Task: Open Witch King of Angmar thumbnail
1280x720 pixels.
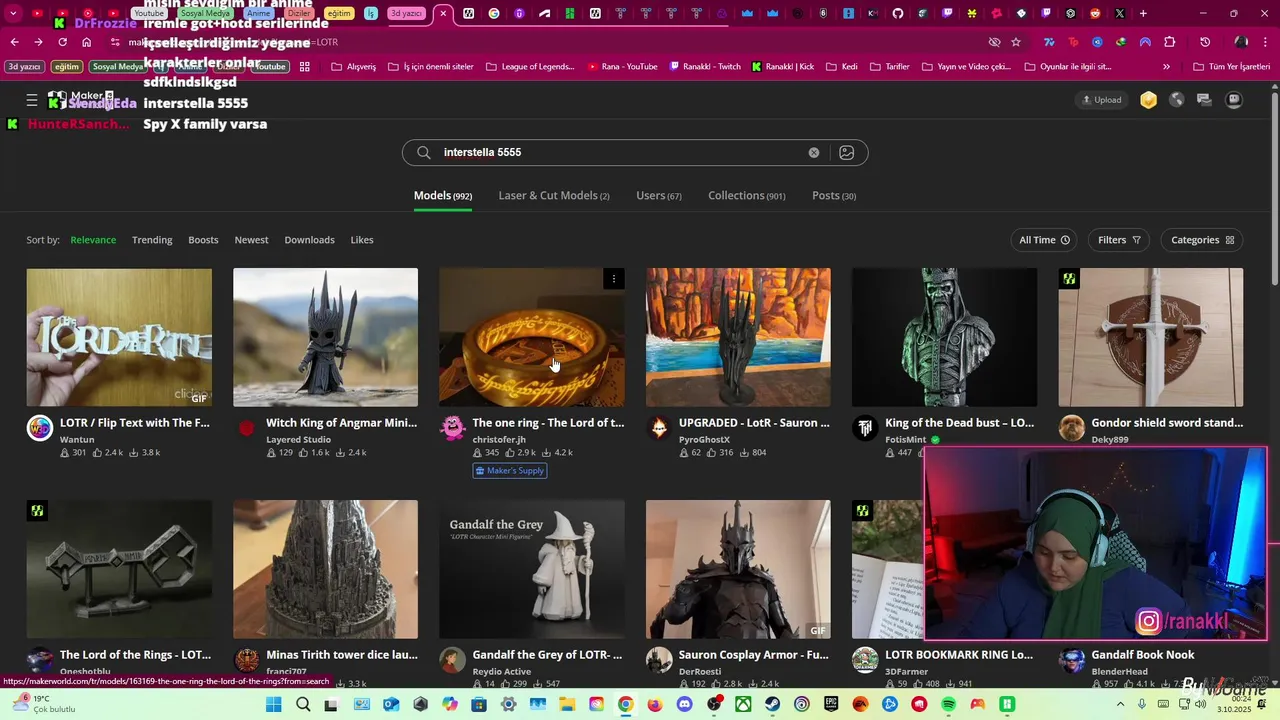Action: tap(325, 337)
